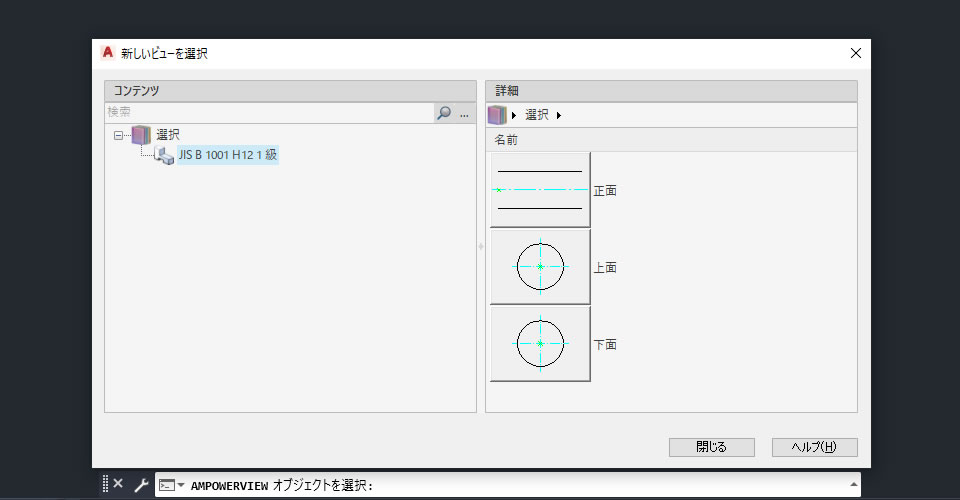Click the 詳細 panel header
This screenshot has width=960, height=500.
coord(672,91)
